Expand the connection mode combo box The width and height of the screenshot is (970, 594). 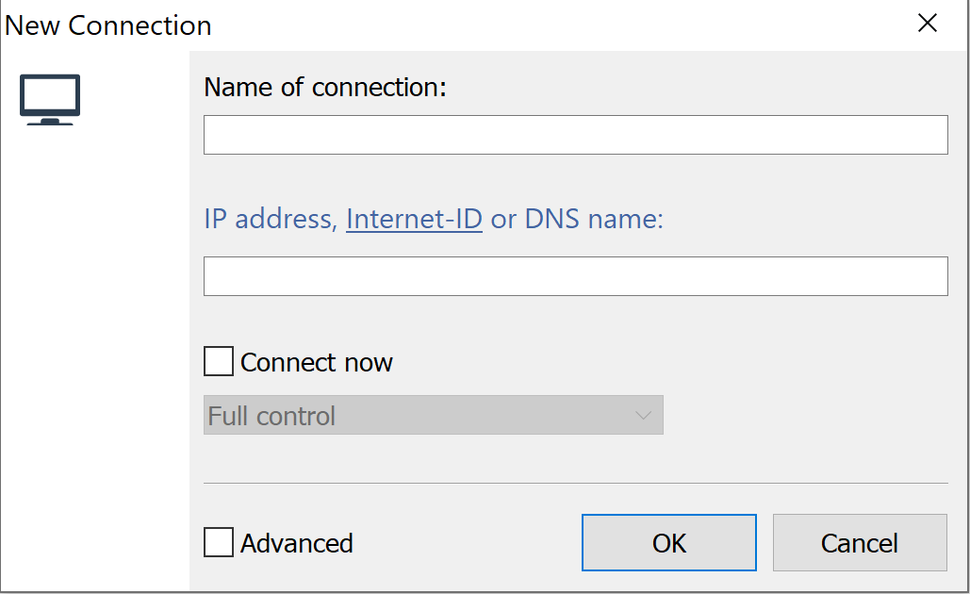click(433, 414)
